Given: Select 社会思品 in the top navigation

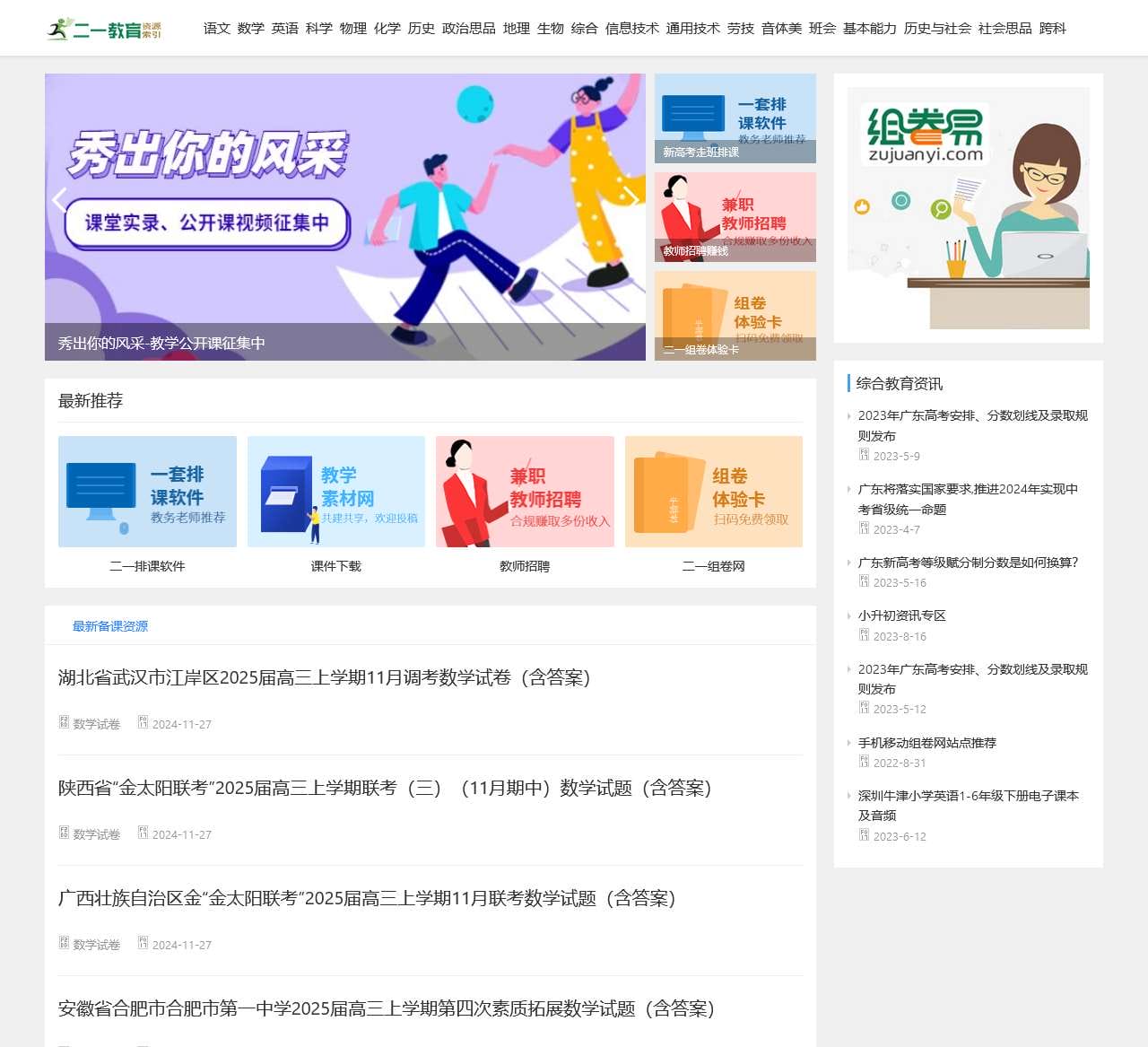Looking at the screenshot, I should tap(1005, 29).
